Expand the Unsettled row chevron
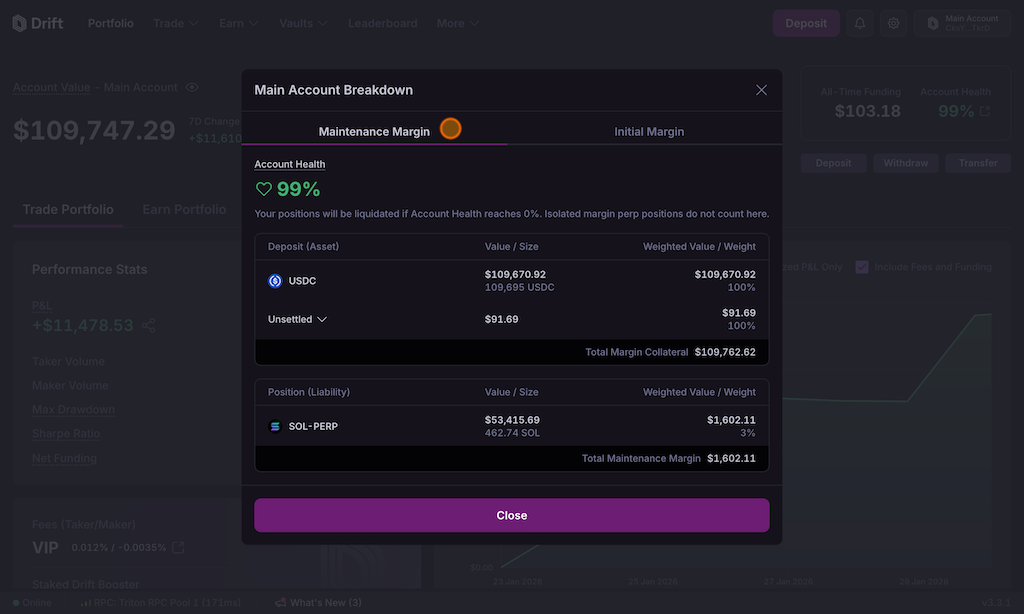This screenshot has width=1024, height=614. (x=322, y=320)
